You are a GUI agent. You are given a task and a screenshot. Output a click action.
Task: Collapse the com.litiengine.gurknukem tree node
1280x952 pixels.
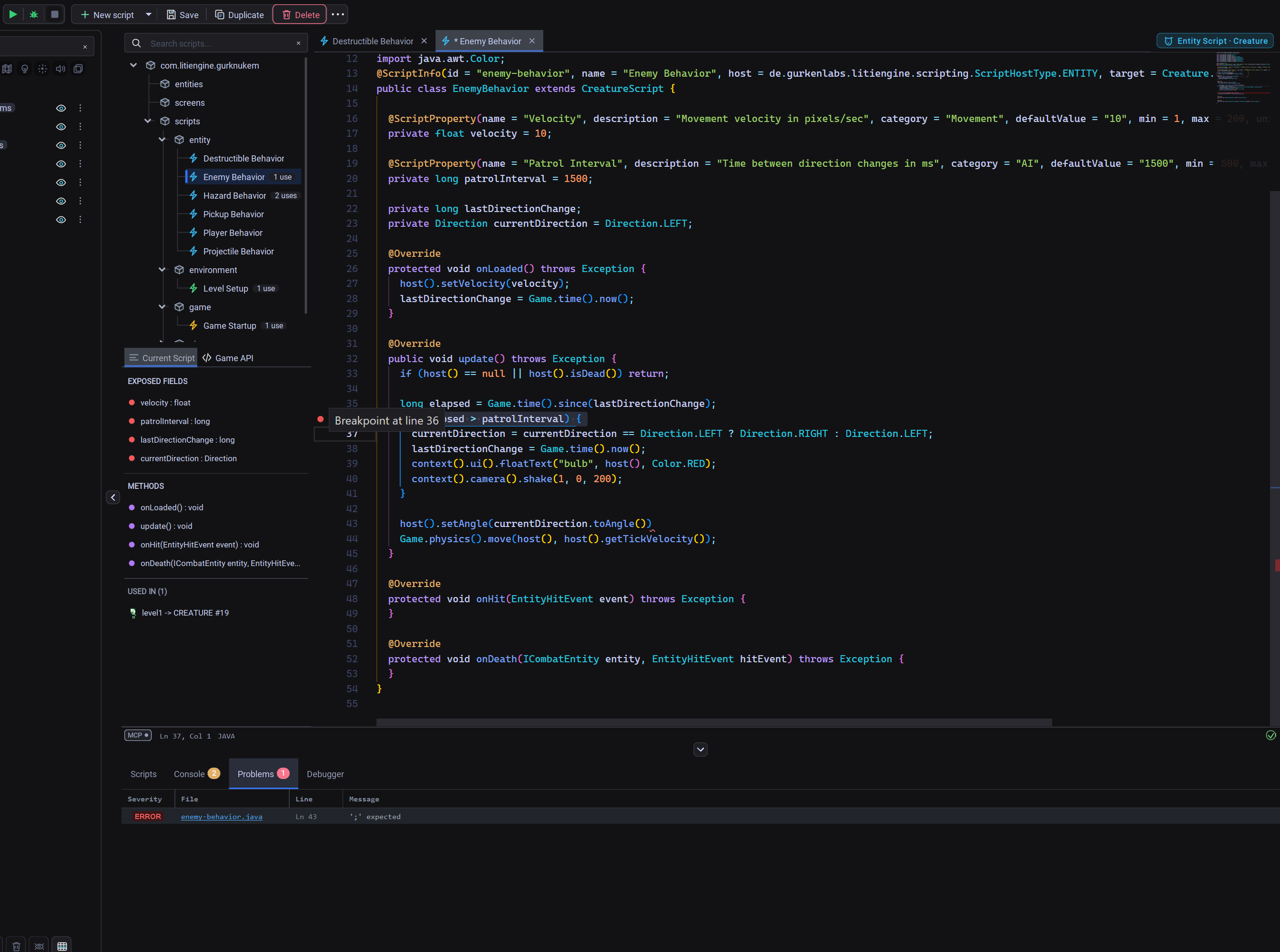tap(134, 65)
